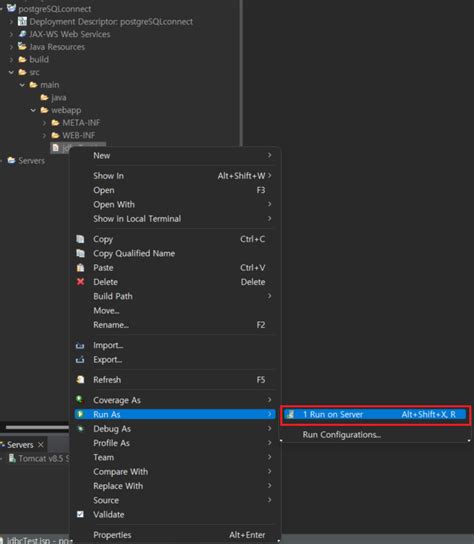
Task: Click the META-INF folder icon
Action: point(56,122)
